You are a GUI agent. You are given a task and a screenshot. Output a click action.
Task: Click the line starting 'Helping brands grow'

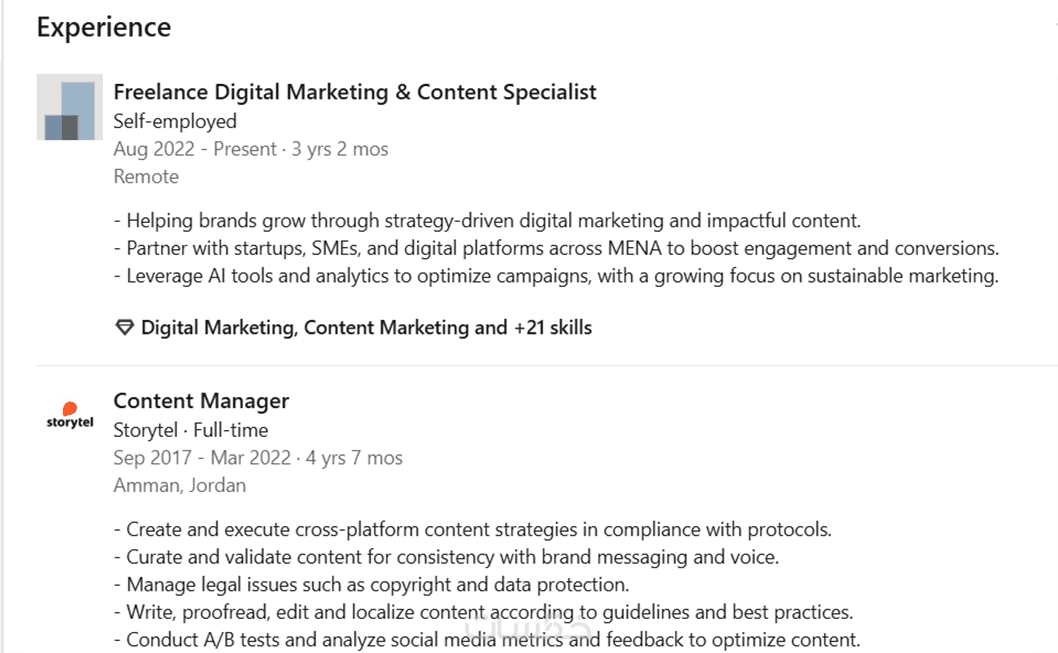pos(487,221)
